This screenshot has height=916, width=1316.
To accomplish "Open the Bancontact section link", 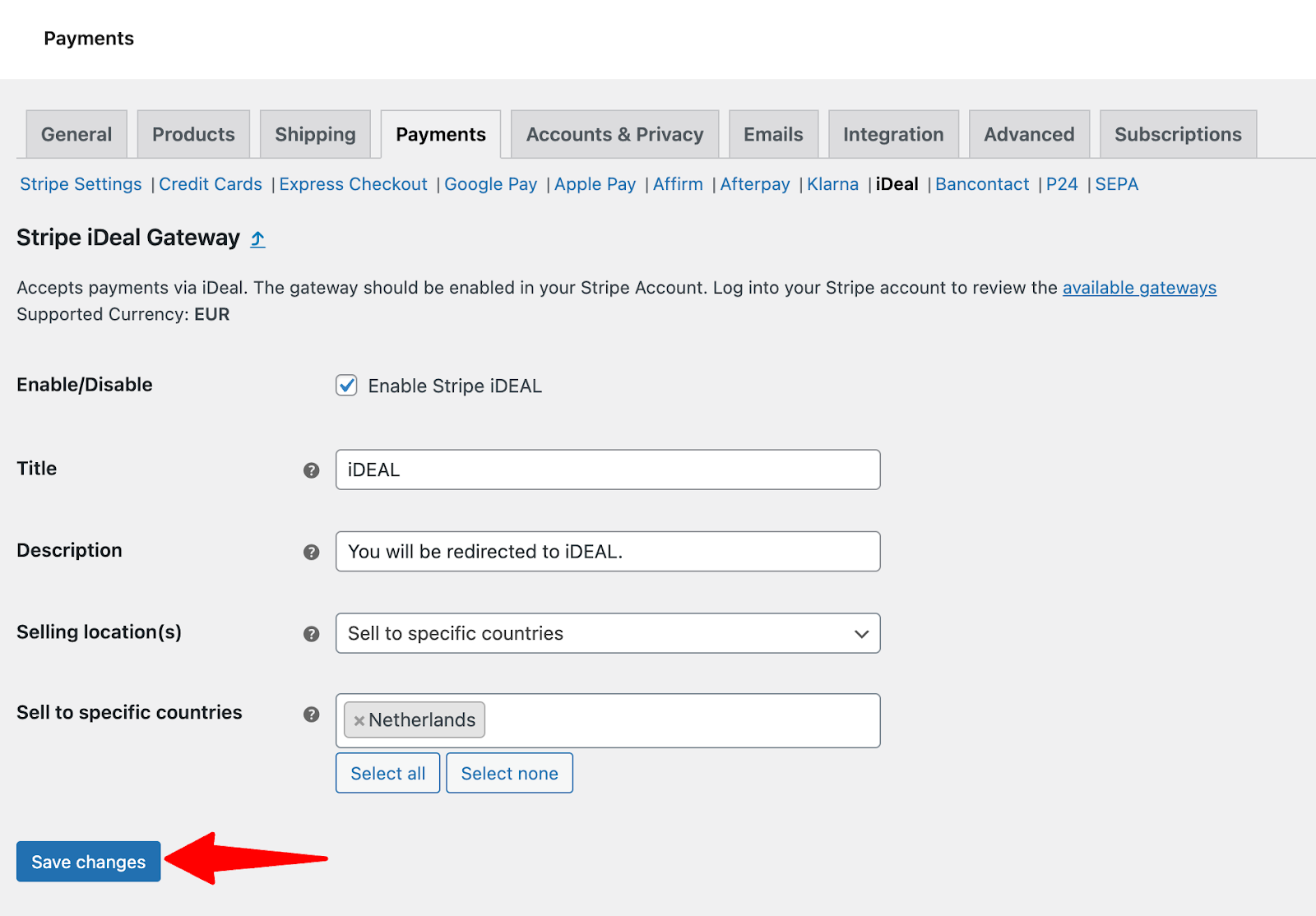I will point(982,184).
